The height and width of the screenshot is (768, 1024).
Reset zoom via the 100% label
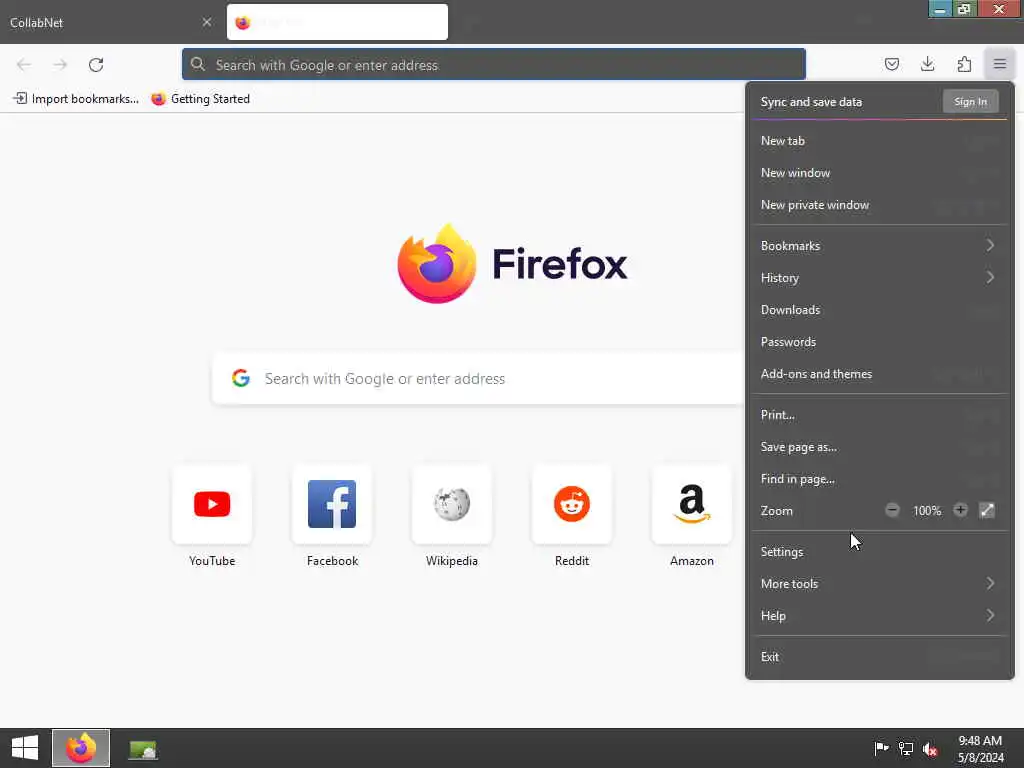click(x=927, y=511)
